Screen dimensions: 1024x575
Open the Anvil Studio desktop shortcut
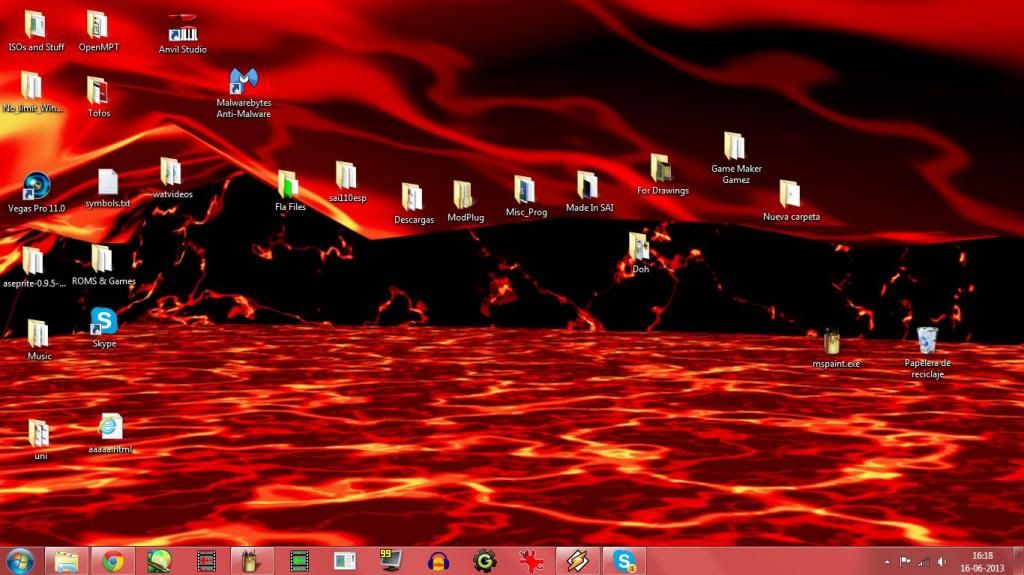click(182, 29)
